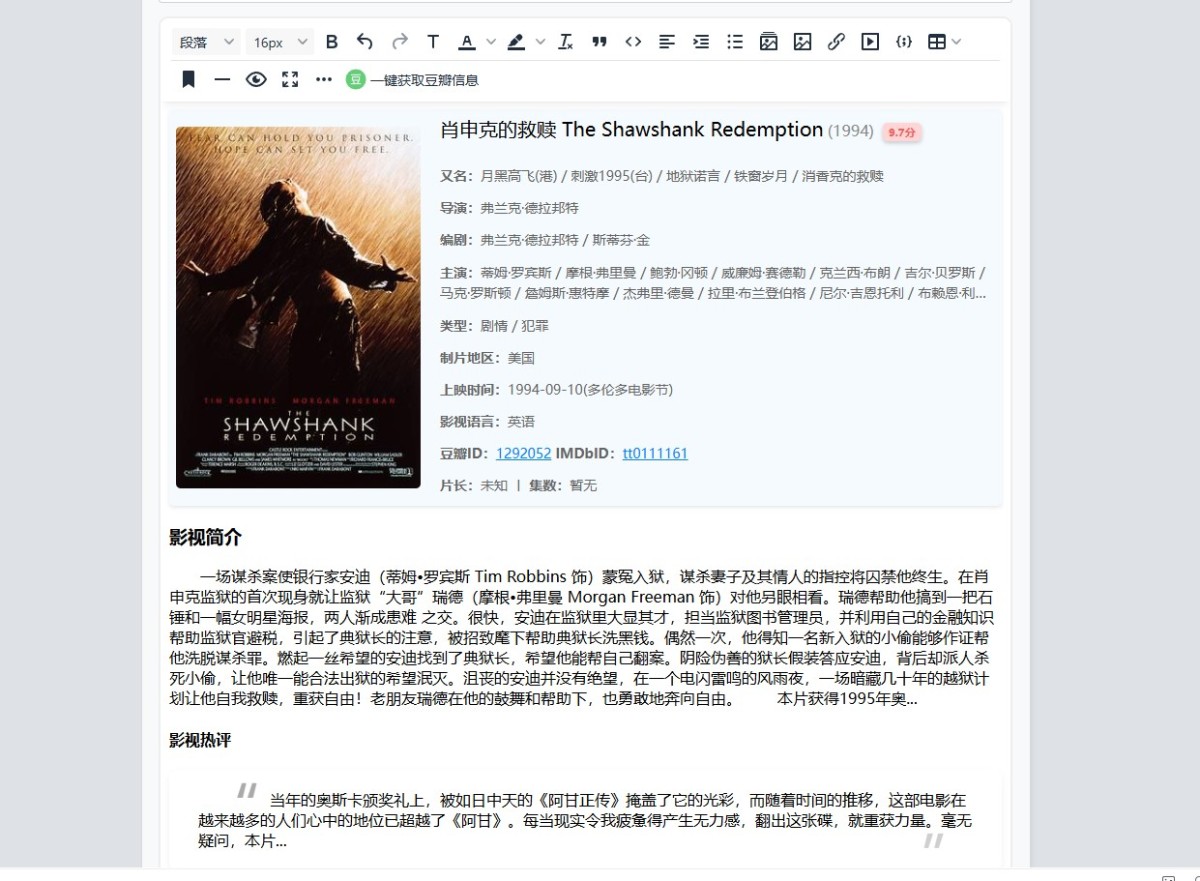Expand table options dropdown arrow
Screen dimensions: 1200x881
click(957, 42)
